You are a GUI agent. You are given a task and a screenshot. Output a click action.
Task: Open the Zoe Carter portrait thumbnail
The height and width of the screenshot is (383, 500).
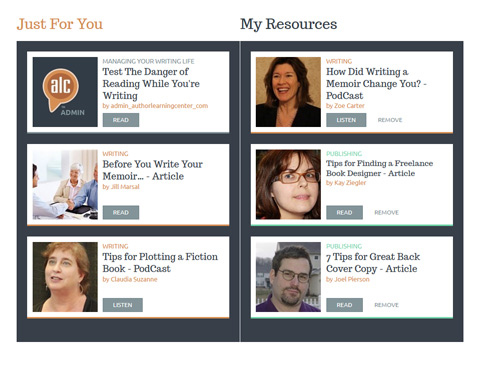pyautogui.click(x=288, y=92)
